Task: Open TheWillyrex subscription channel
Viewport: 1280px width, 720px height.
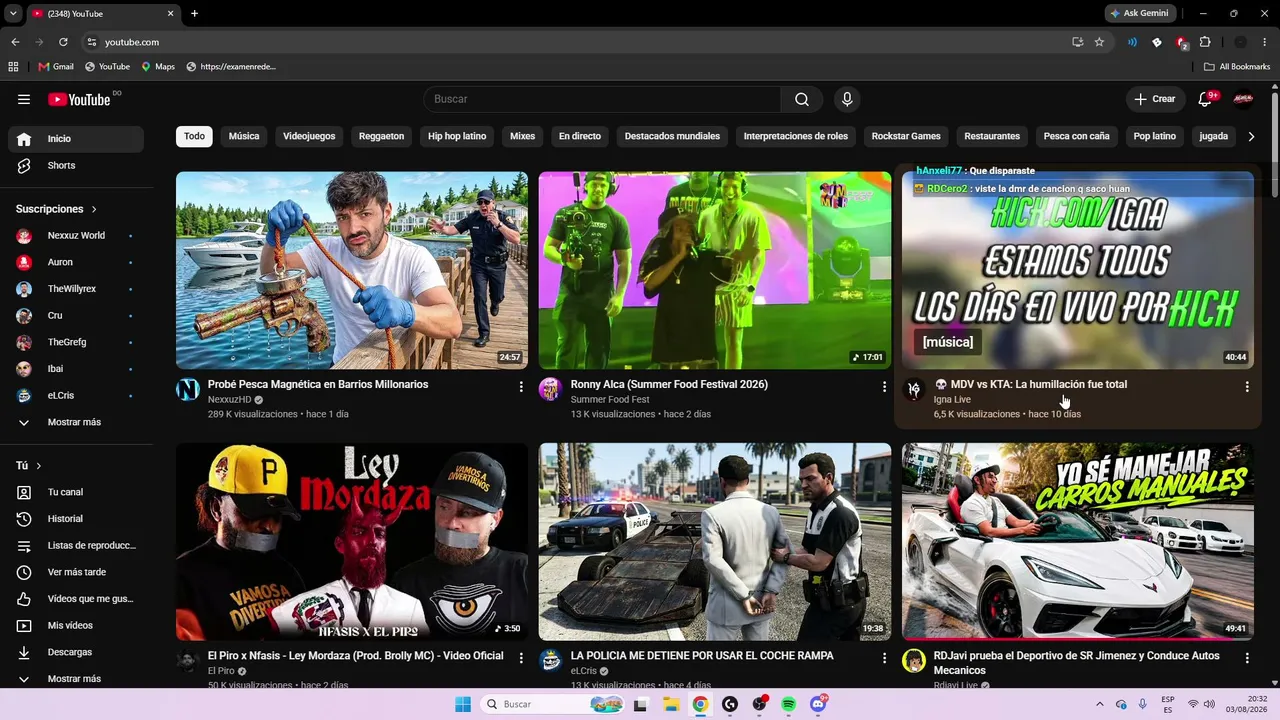Action: (x=76, y=289)
